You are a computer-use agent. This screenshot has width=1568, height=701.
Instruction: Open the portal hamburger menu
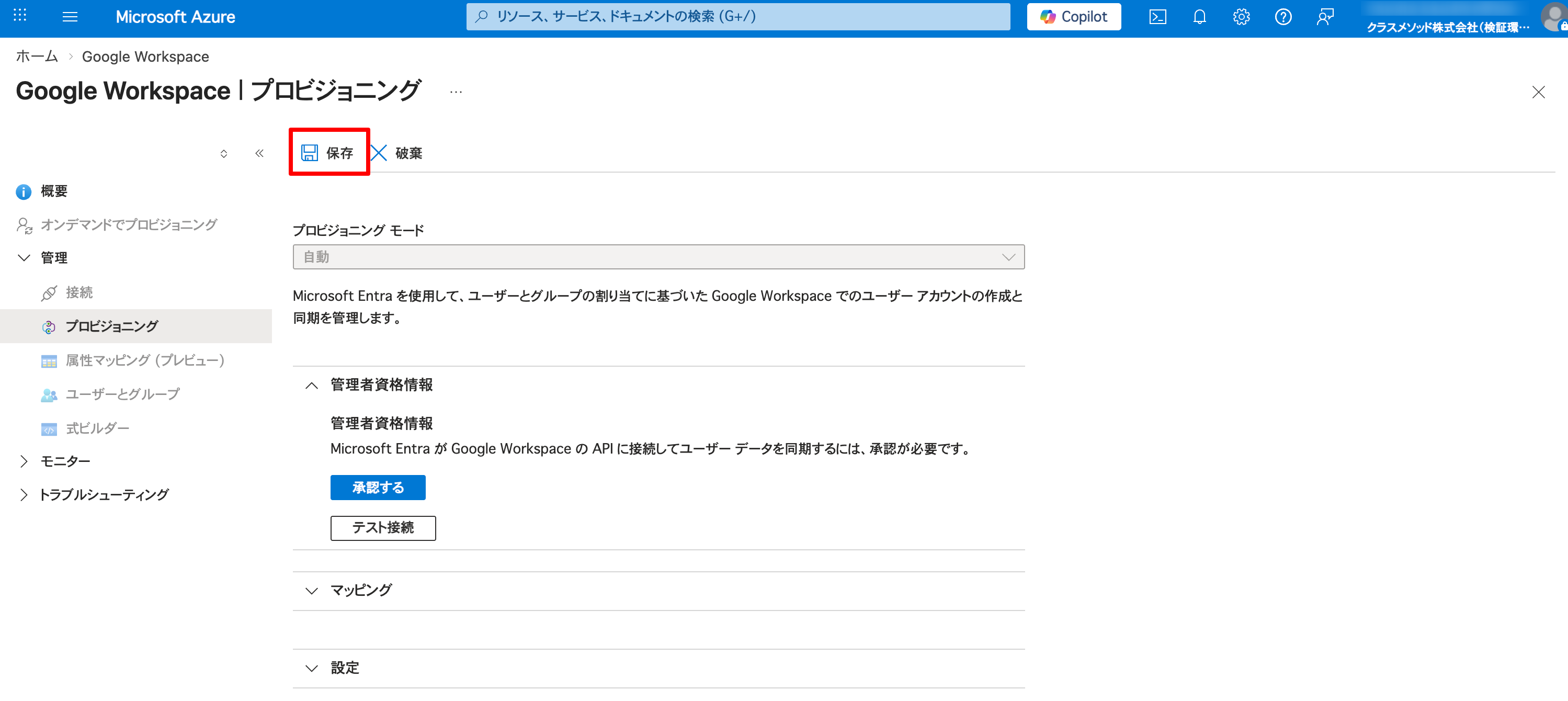pos(70,16)
